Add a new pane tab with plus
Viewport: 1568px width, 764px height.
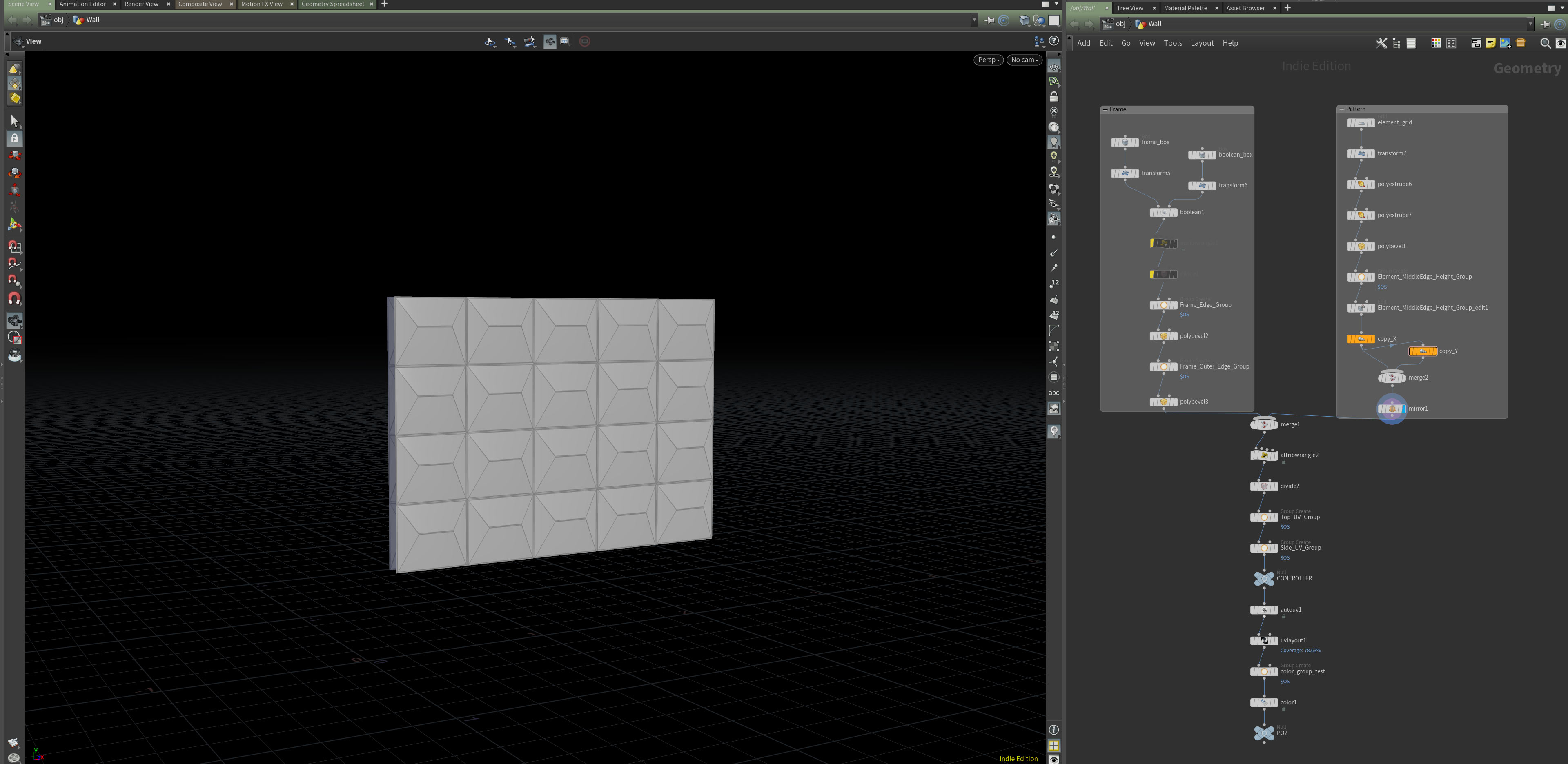click(x=384, y=4)
